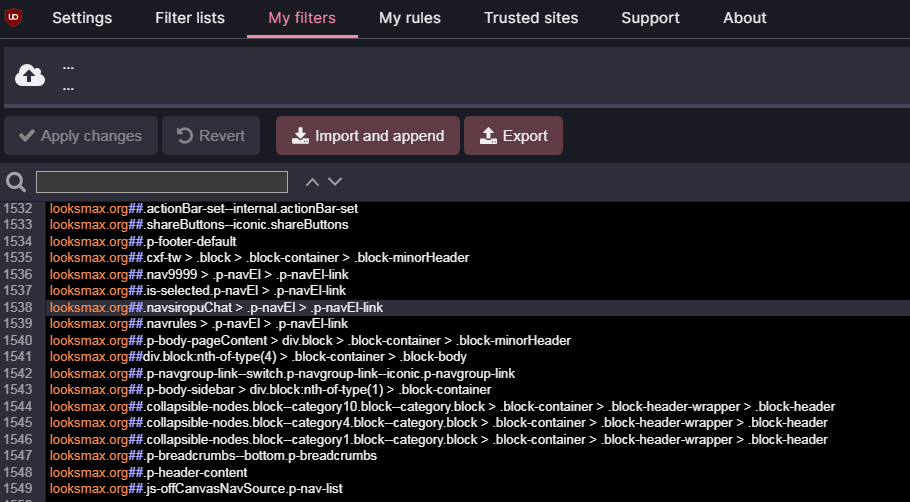Click the Export button
Screen dimensions: 910x502
[513, 136]
